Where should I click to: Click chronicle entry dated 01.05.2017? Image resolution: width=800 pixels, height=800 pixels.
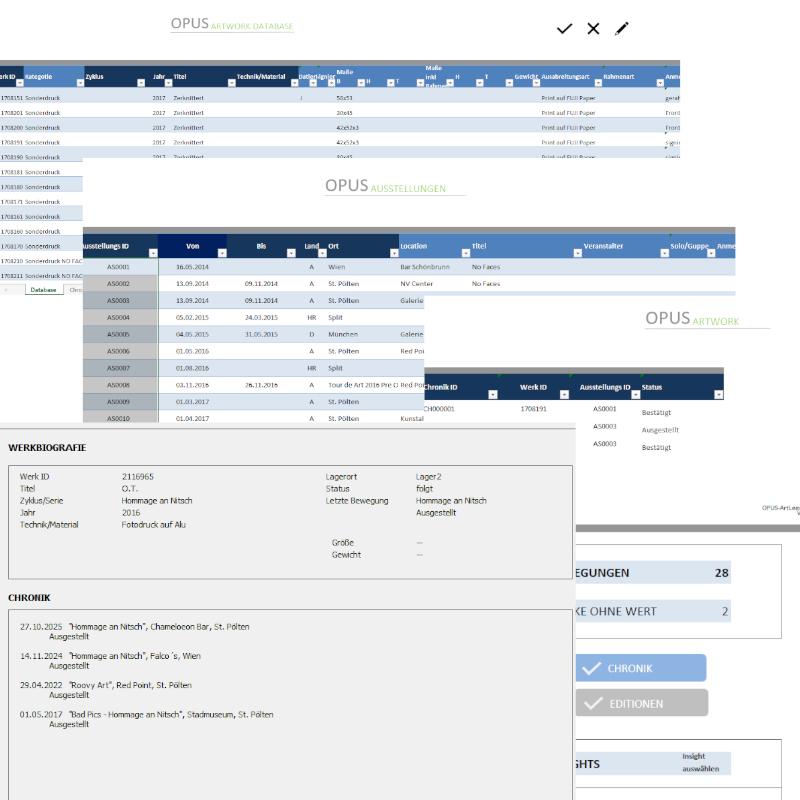[x=146, y=719]
